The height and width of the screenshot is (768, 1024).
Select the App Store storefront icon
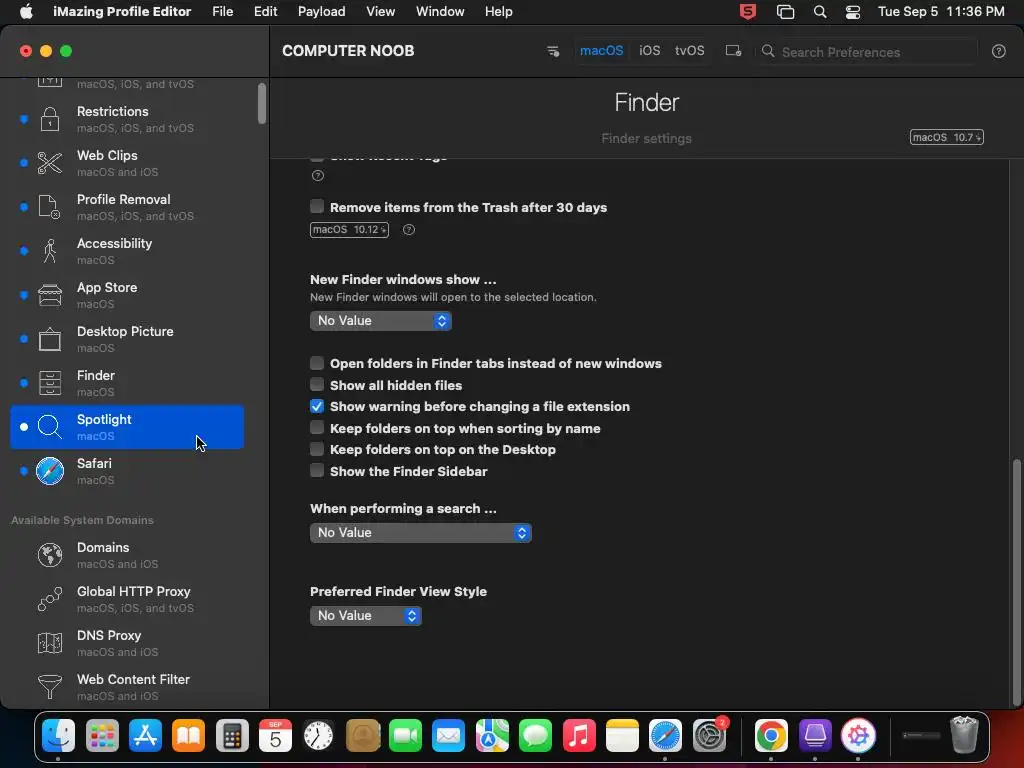(x=50, y=295)
